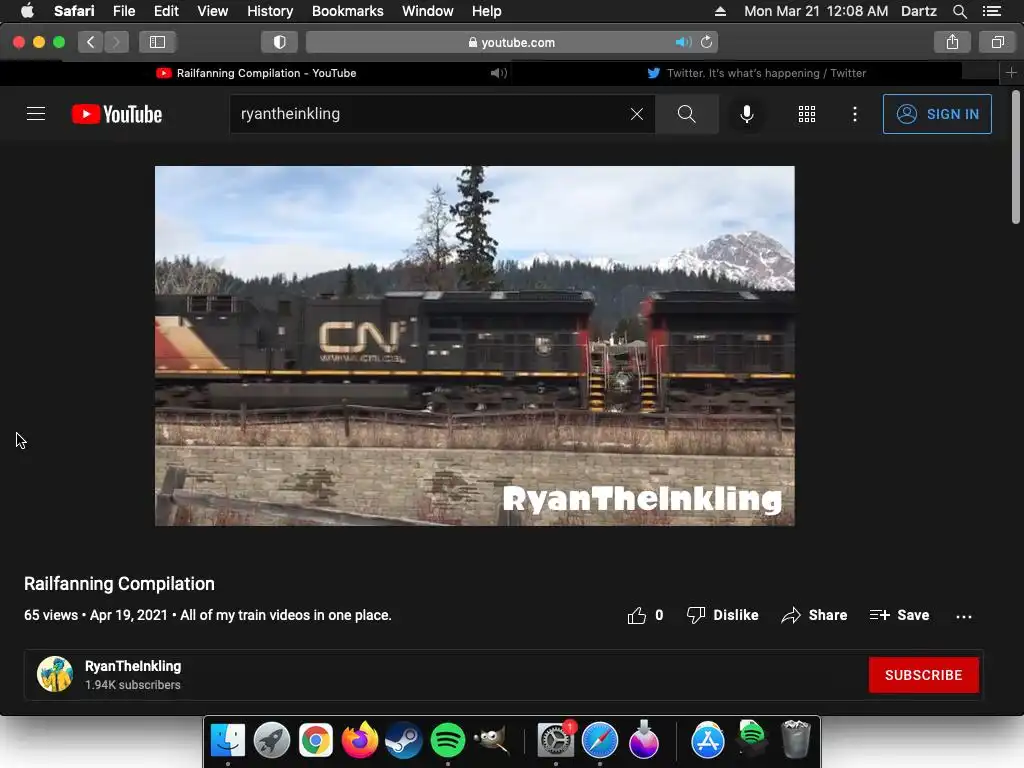1024x768 pixels.
Task: Open Launchpad from the Dock
Action: [272, 740]
